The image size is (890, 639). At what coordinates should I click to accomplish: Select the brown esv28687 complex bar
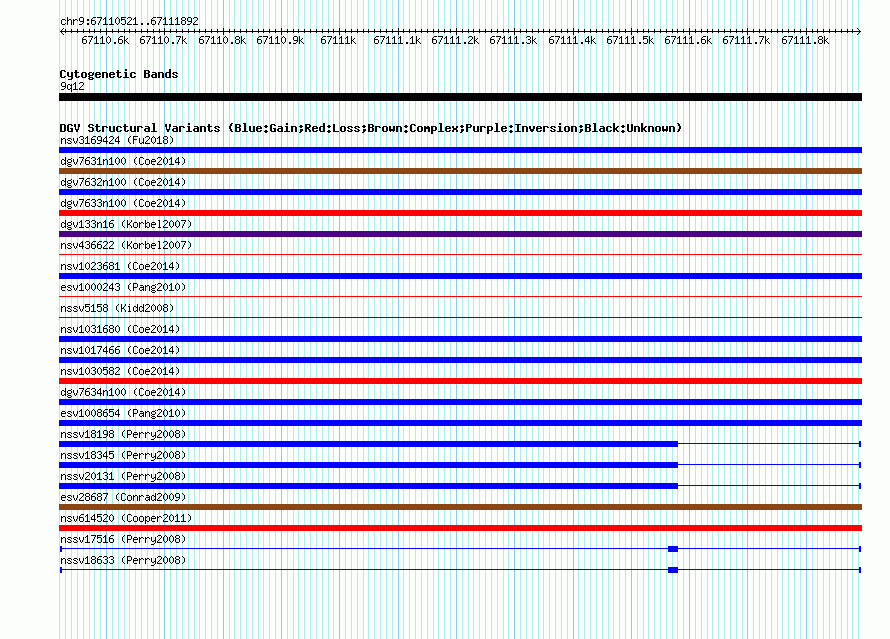(x=460, y=507)
